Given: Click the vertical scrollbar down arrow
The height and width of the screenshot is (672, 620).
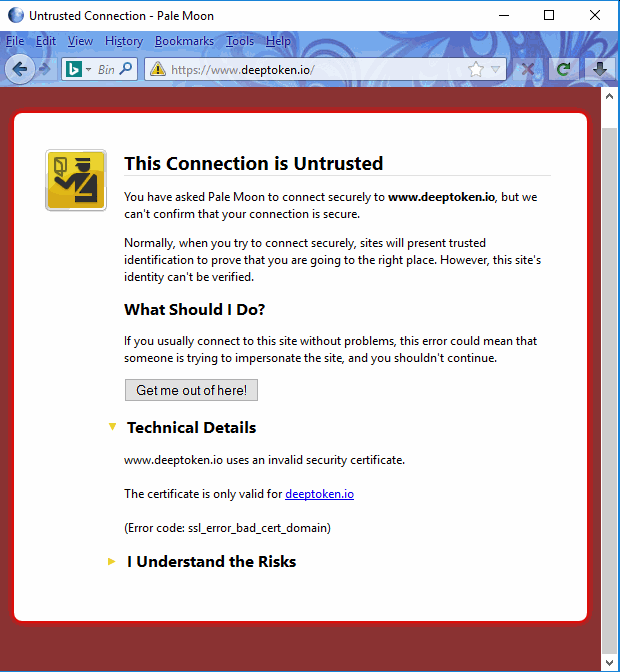Looking at the screenshot, I should (x=610, y=662).
